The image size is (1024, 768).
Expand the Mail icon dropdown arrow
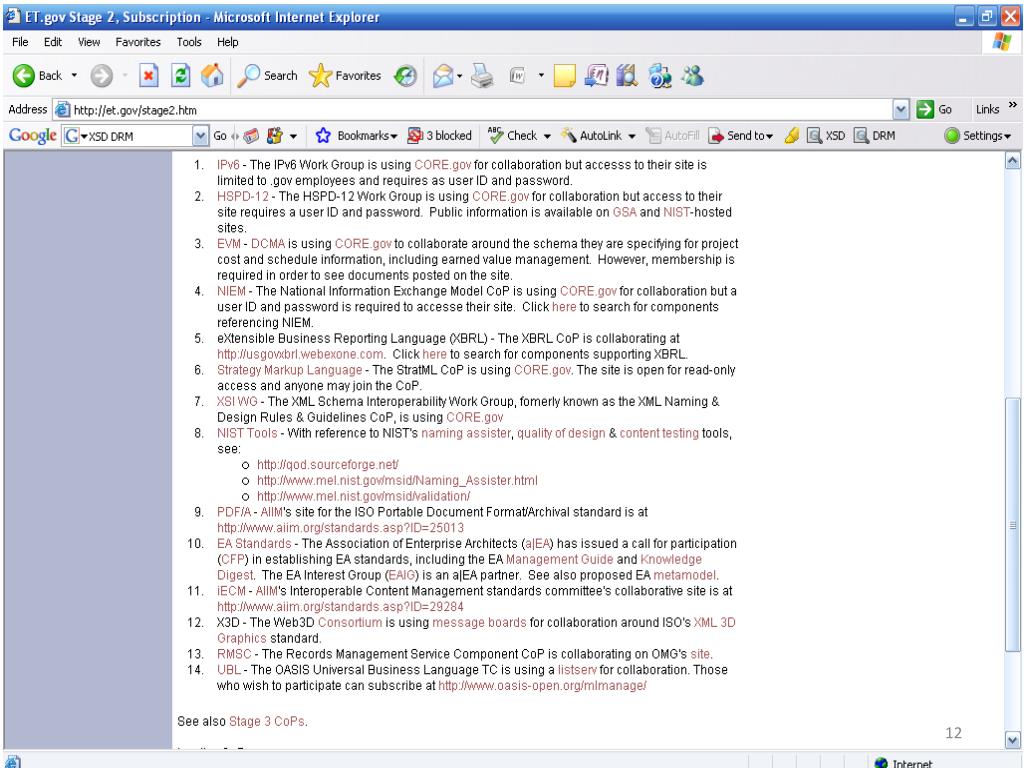[460, 76]
